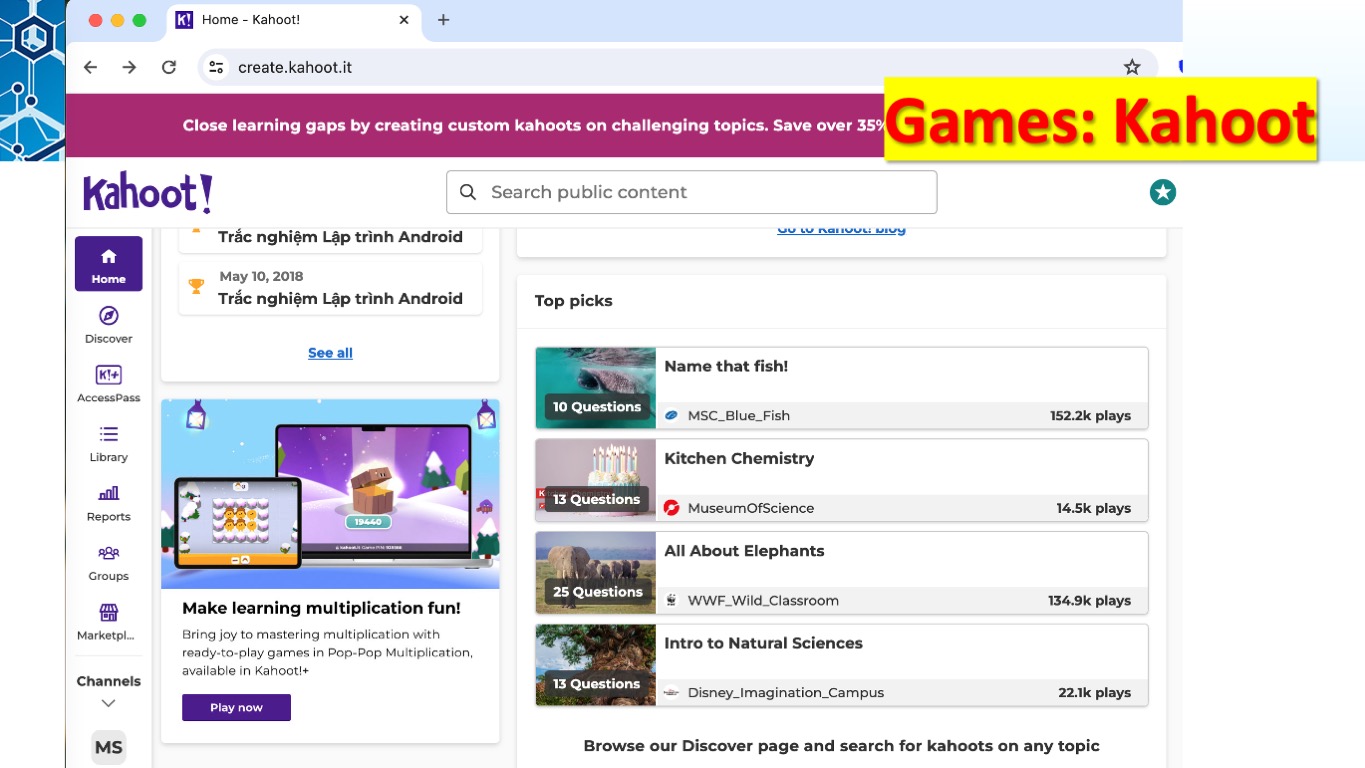This screenshot has width=1365, height=768.
Task: Click the green star upgrade icon
Action: (x=1162, y=192)
